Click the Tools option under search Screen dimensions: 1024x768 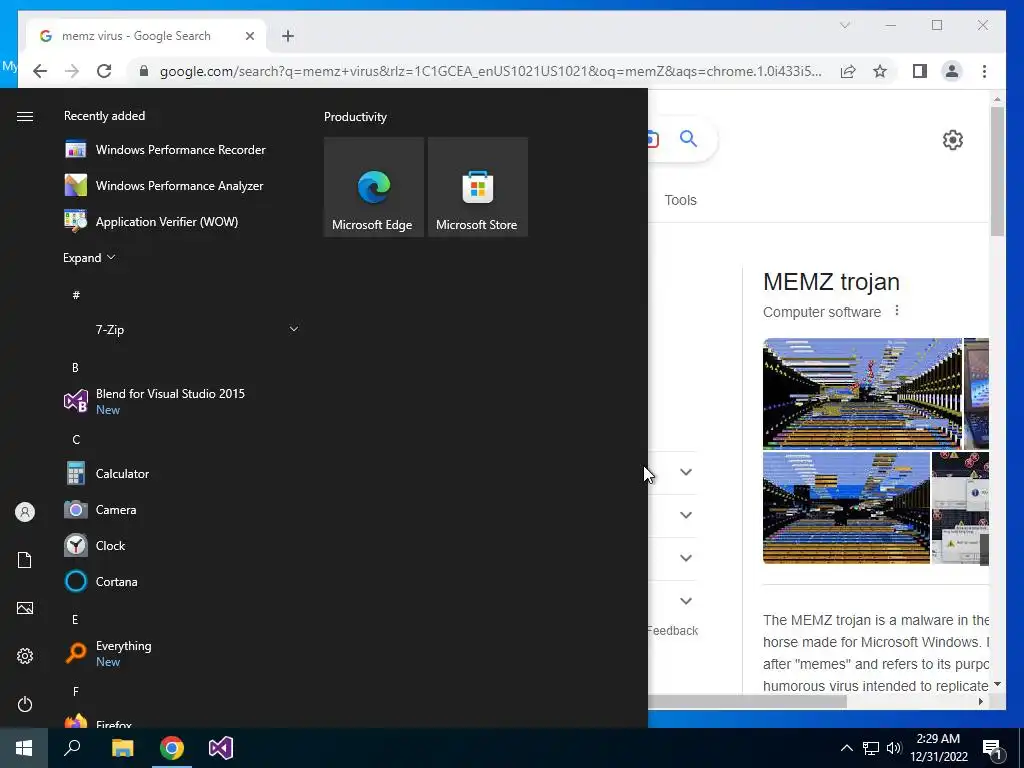(x=680, y=200)
